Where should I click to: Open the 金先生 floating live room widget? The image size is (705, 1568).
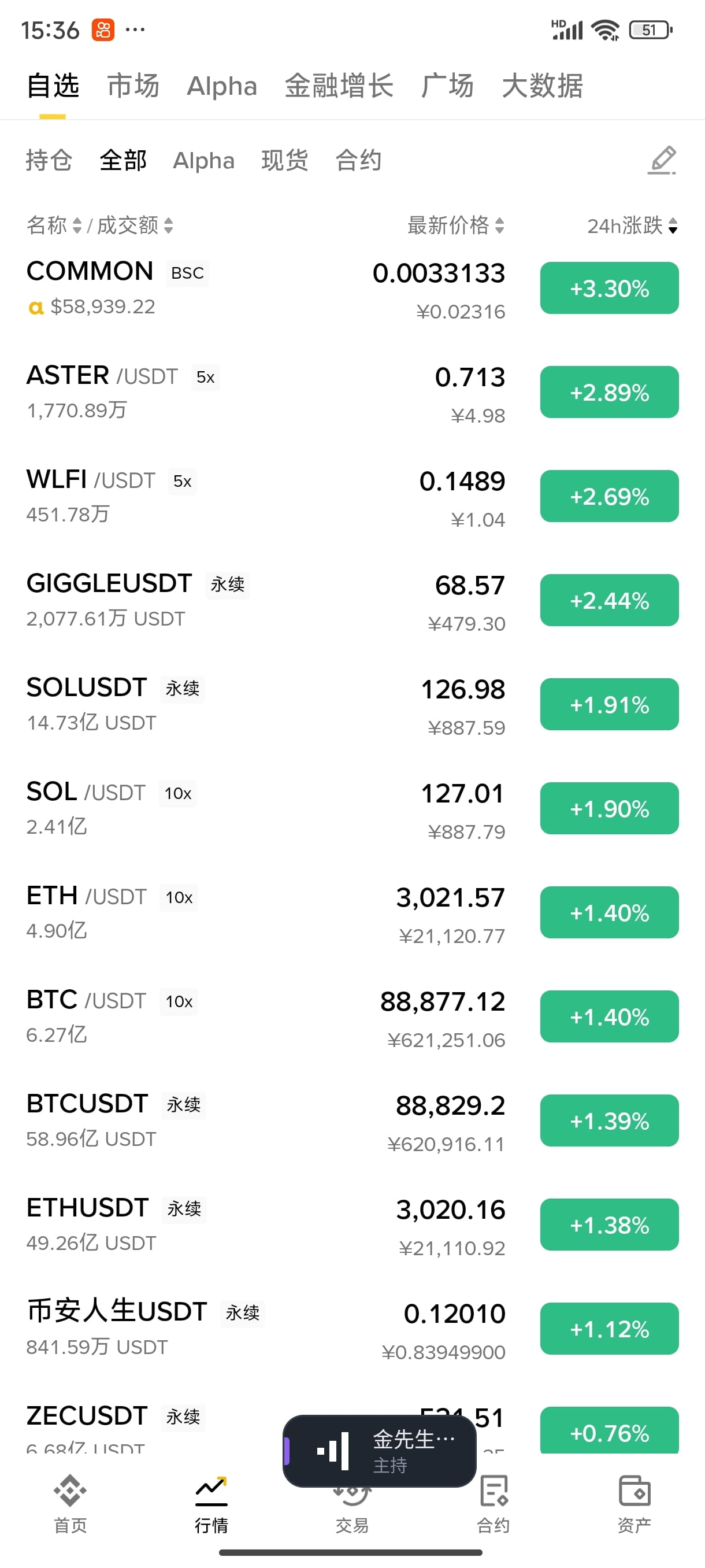(x=414, y=1451)
